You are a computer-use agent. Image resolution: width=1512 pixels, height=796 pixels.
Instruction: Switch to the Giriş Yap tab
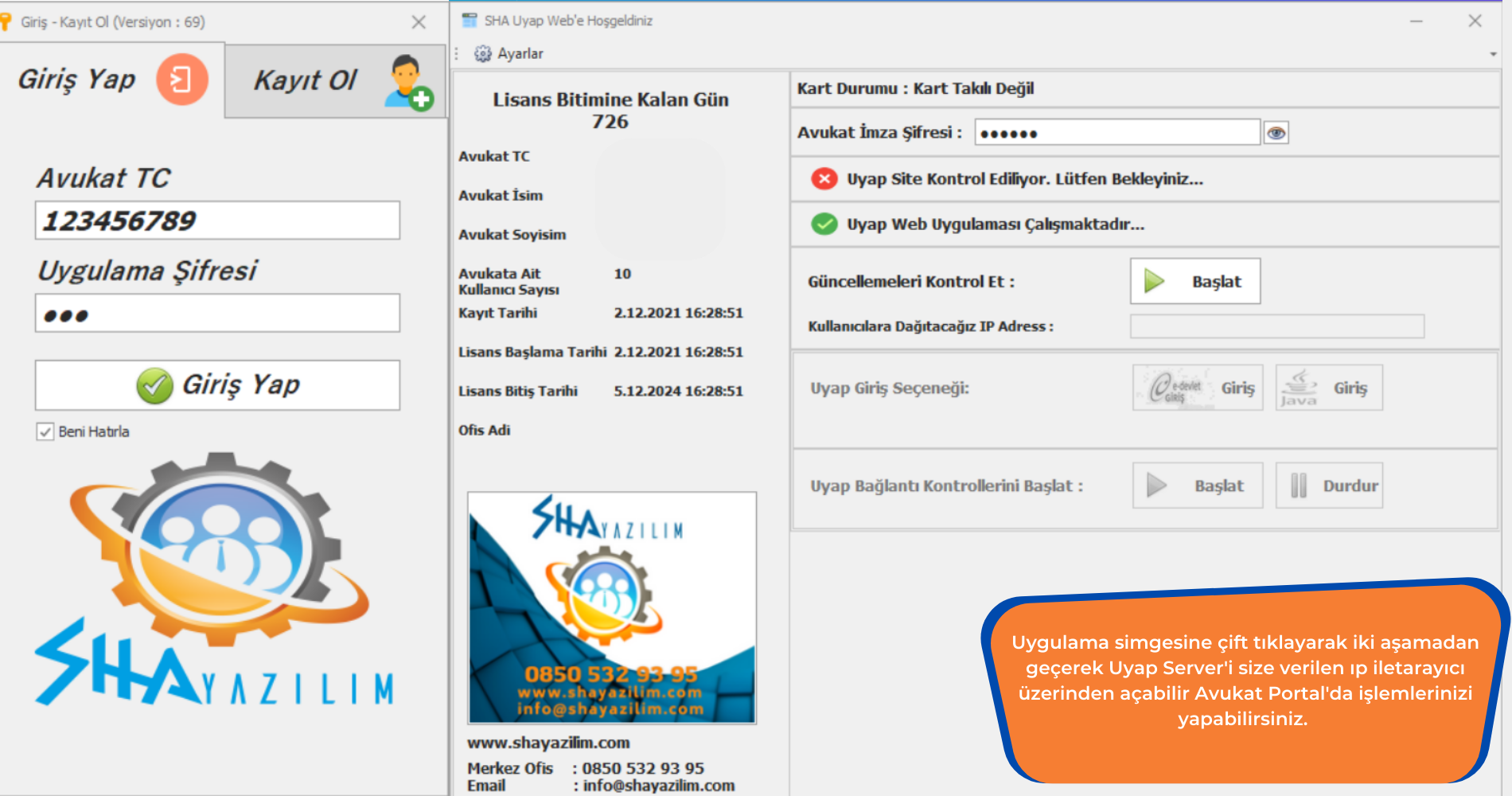click(x=112, y=80)
